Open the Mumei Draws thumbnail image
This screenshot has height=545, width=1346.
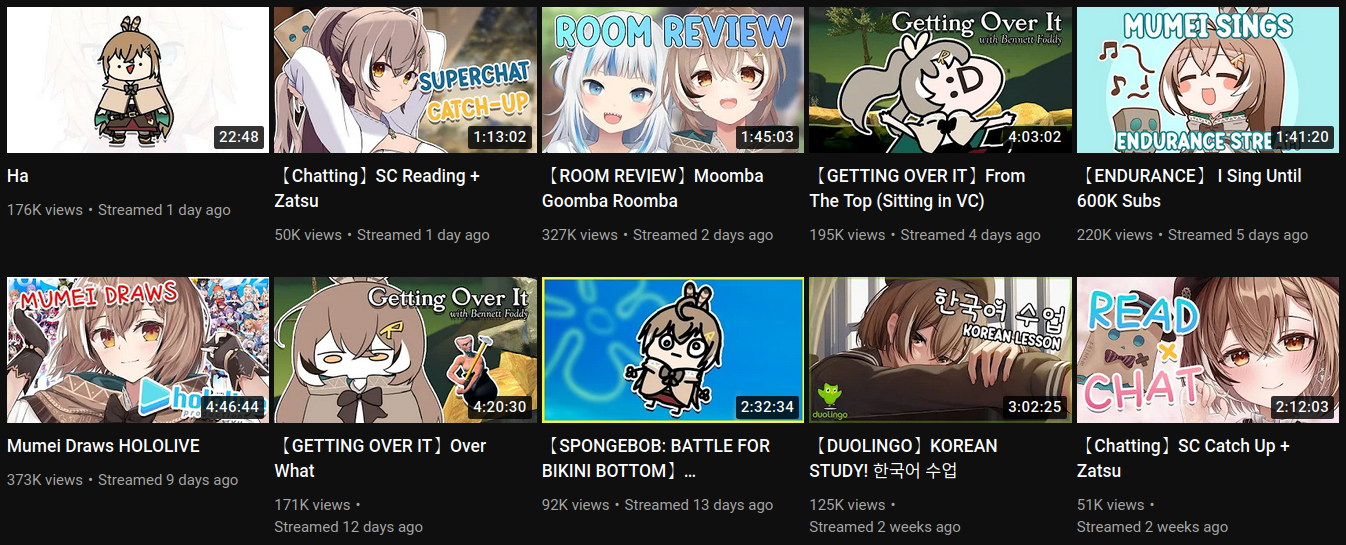pyautogui.click(x=138, y=350)
